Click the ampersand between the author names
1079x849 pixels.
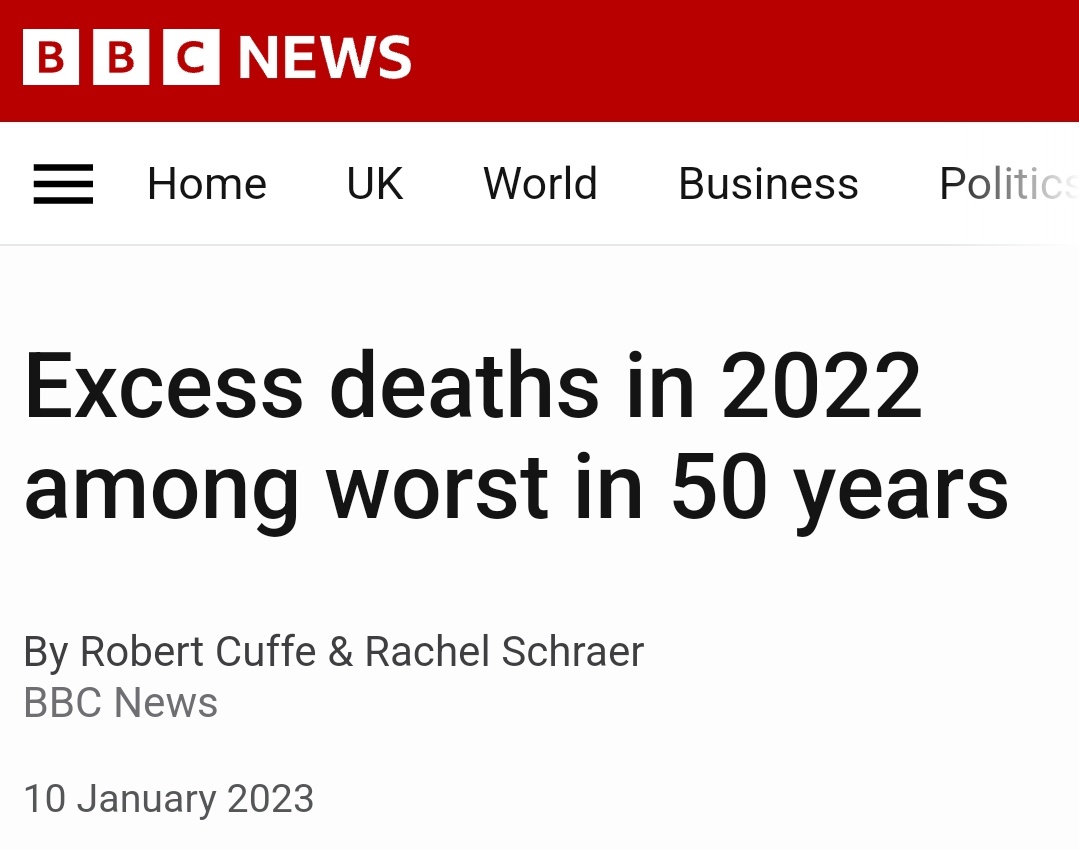(x=340, y=652)
